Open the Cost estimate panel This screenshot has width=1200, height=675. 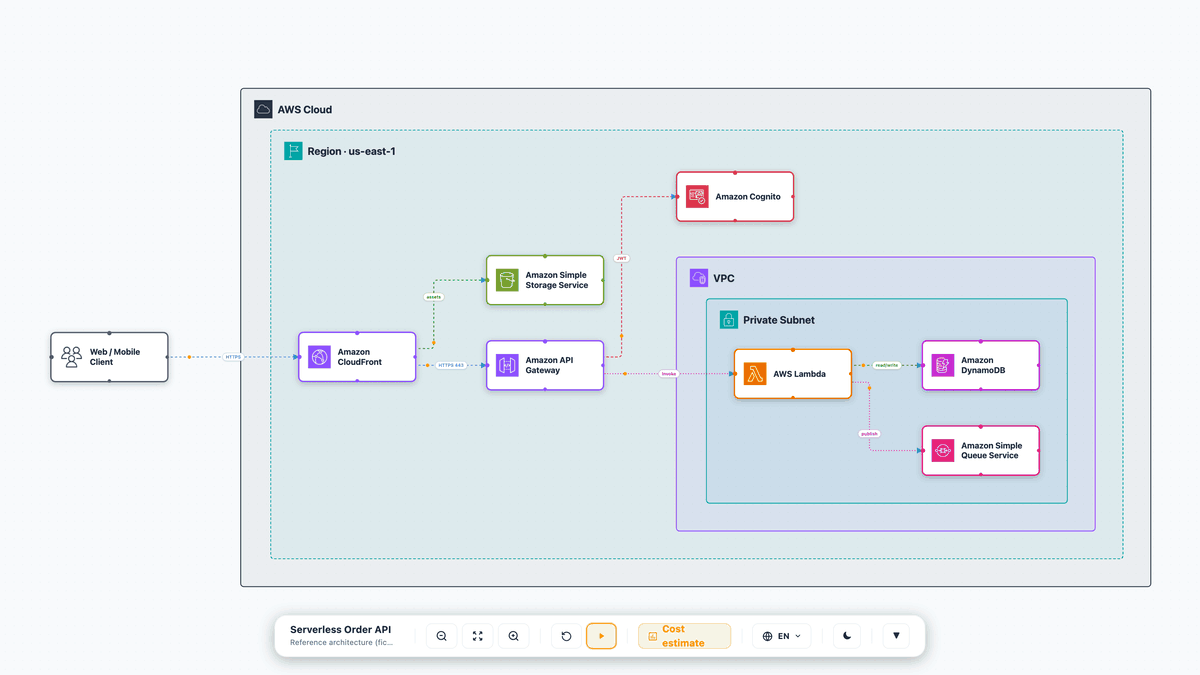(x=684, y=636)
